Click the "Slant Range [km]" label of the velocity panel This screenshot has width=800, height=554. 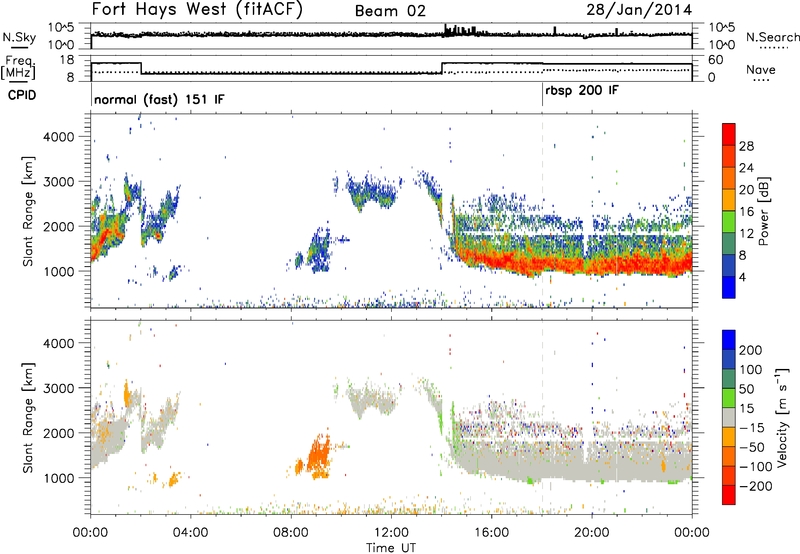[x=28, y=418]
